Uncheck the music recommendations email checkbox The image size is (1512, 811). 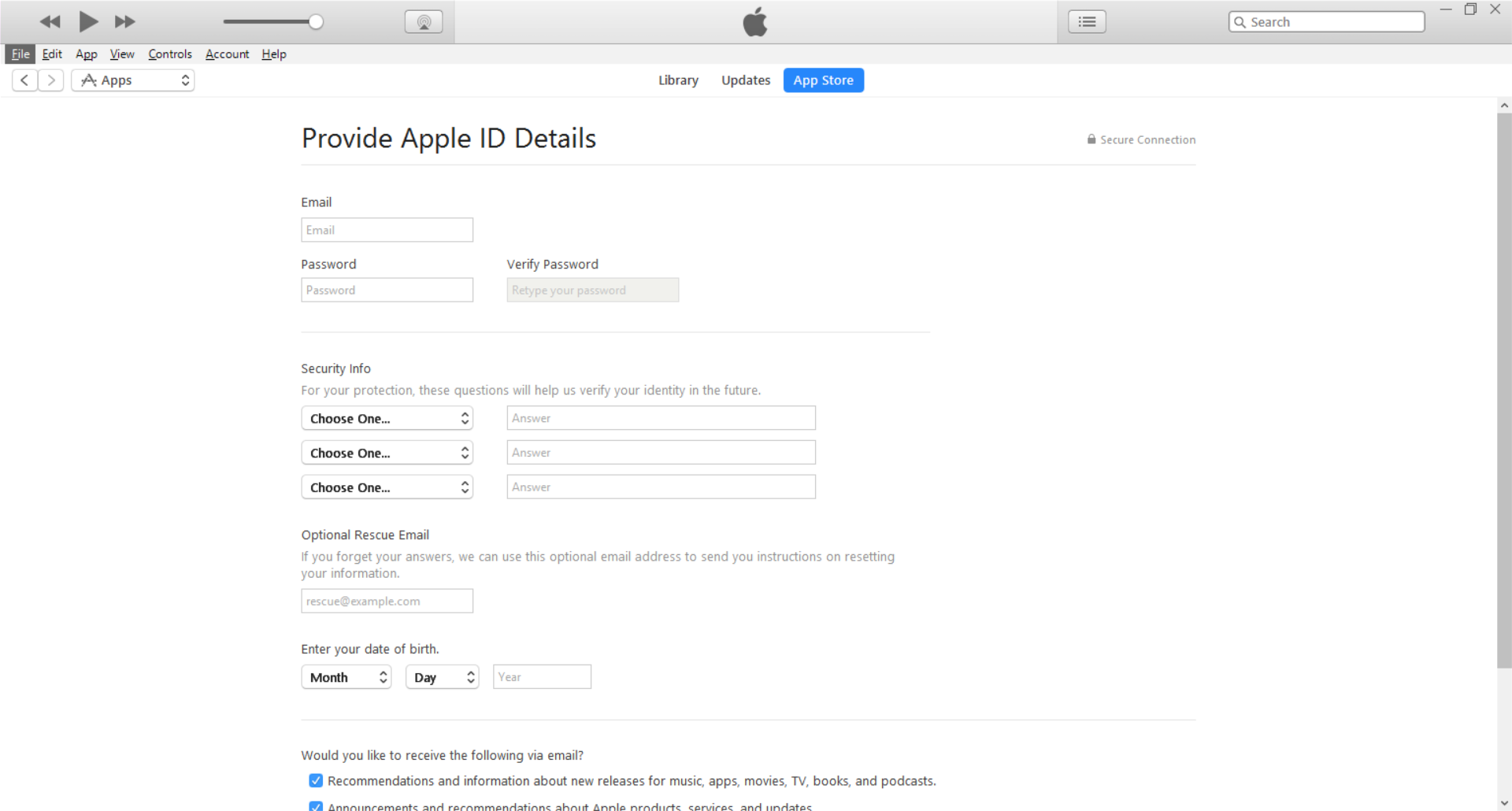[x=315, y=780]
